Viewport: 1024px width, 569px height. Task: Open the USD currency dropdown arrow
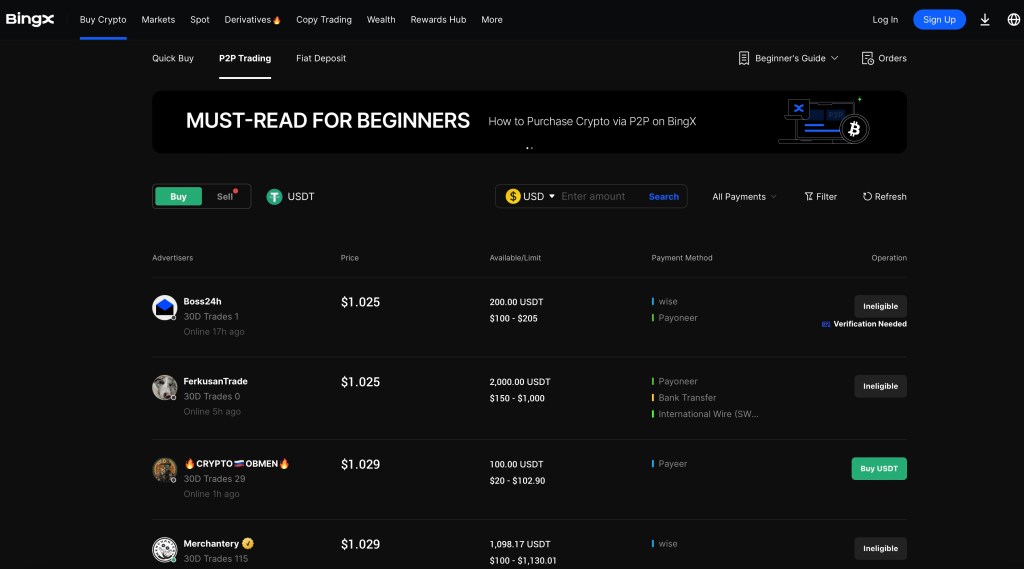point(552,197)
